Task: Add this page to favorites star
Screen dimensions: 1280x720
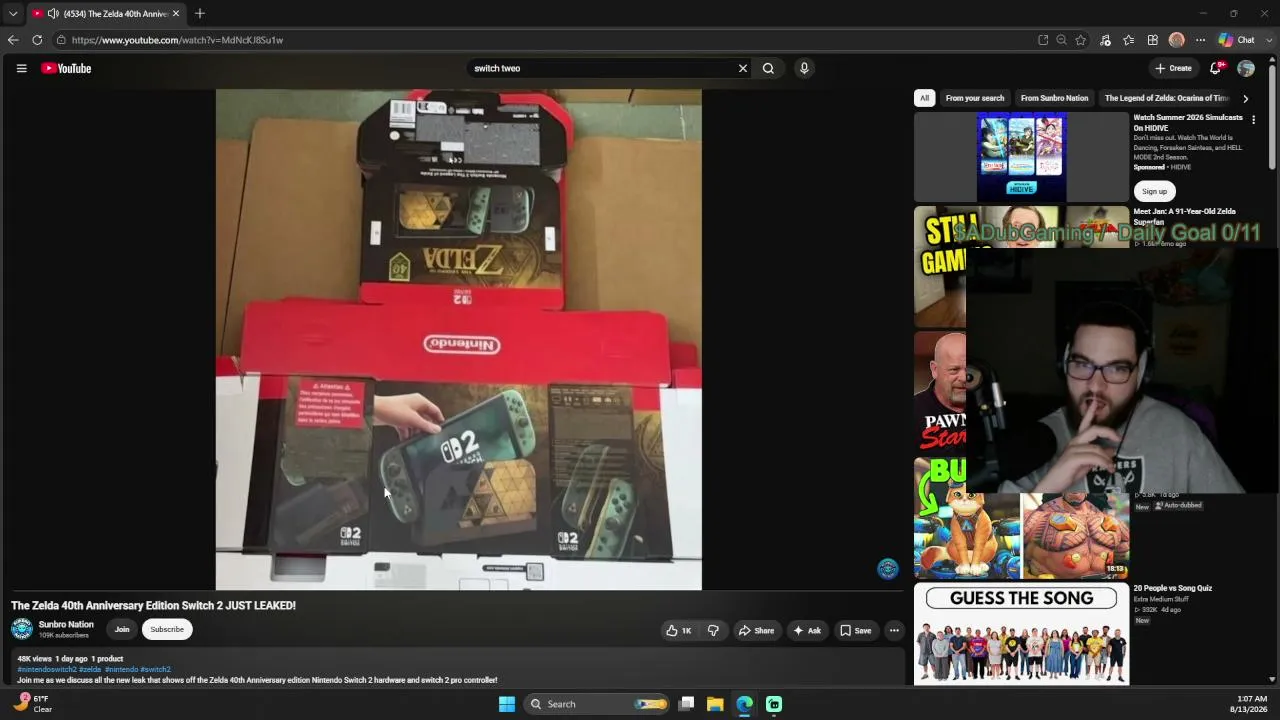Action: pyautogui.click(x=1081, y=40)
